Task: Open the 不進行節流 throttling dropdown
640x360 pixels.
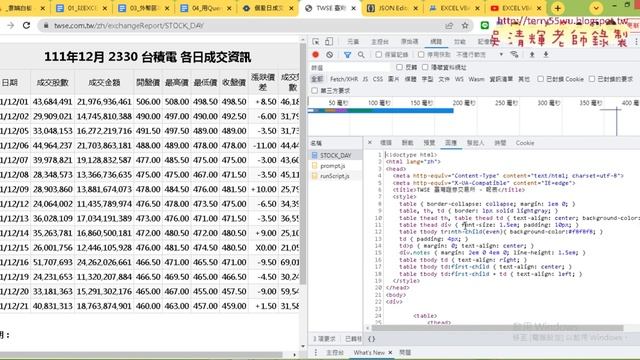Action: (480, 55)
